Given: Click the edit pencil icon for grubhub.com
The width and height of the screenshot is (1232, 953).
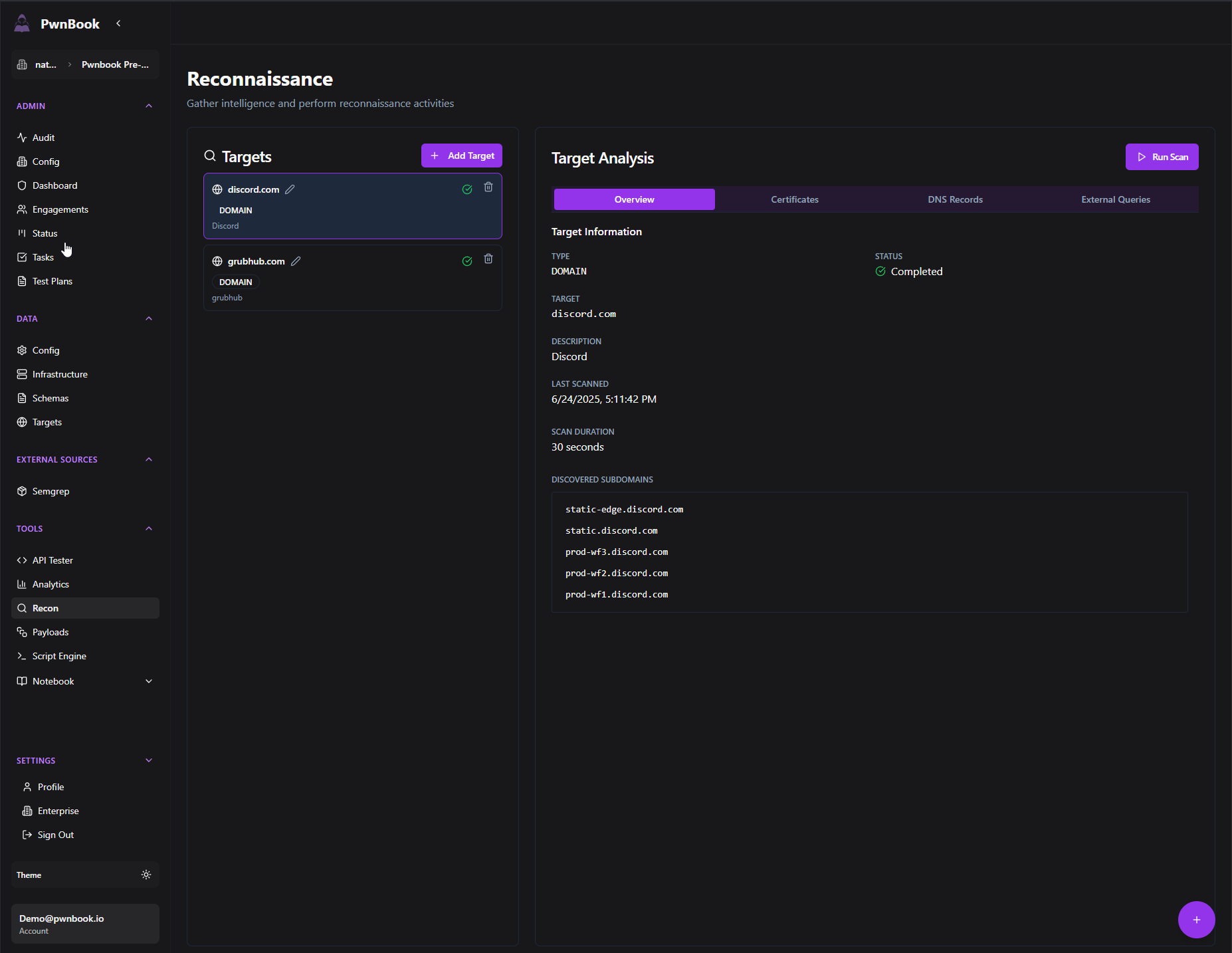Looking at the screenshot, I should [x=296, y=261].
